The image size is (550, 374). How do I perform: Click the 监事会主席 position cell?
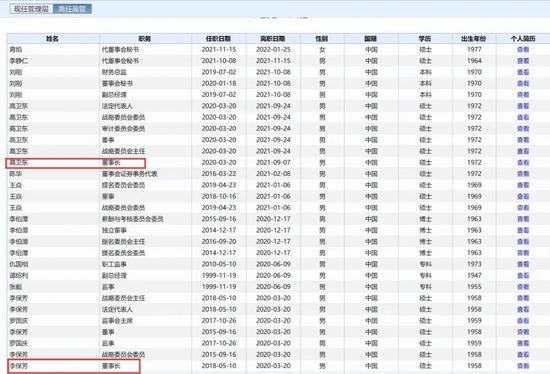click(x=118, y=321)
